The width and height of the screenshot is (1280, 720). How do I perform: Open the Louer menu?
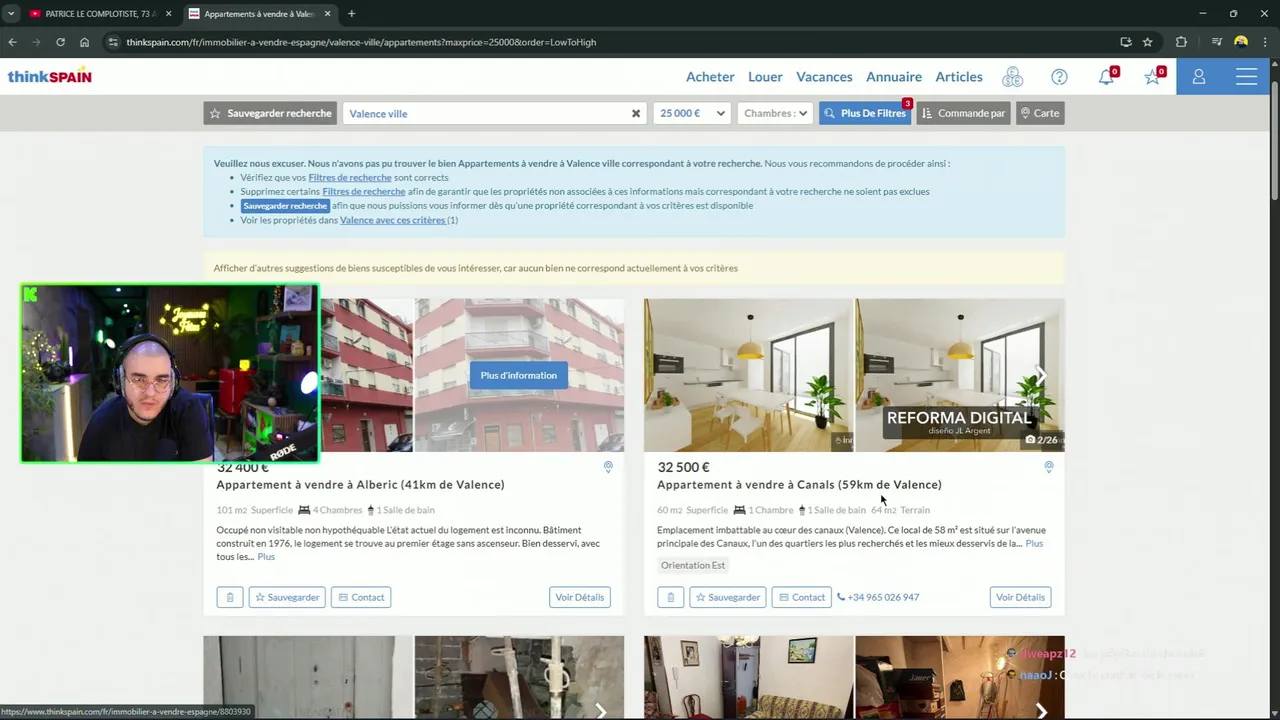[x=765, y=77]
